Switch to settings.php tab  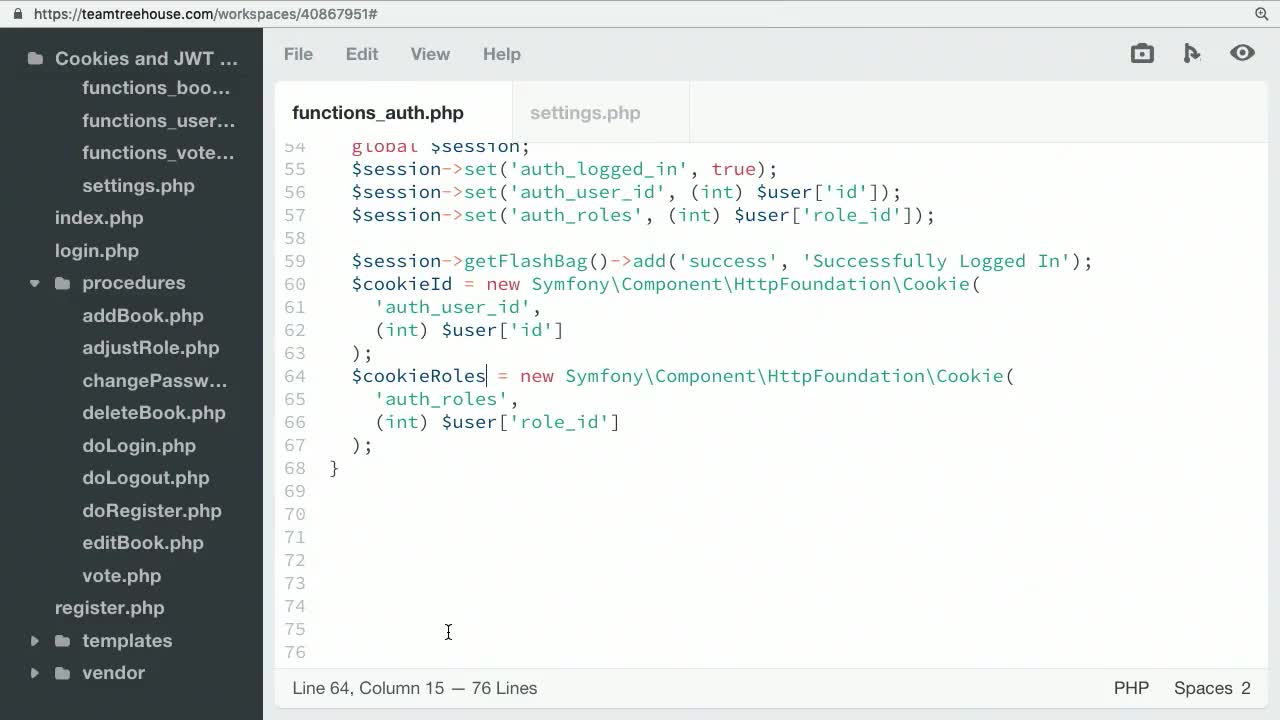pyautogui.click(x=600, y=113)
